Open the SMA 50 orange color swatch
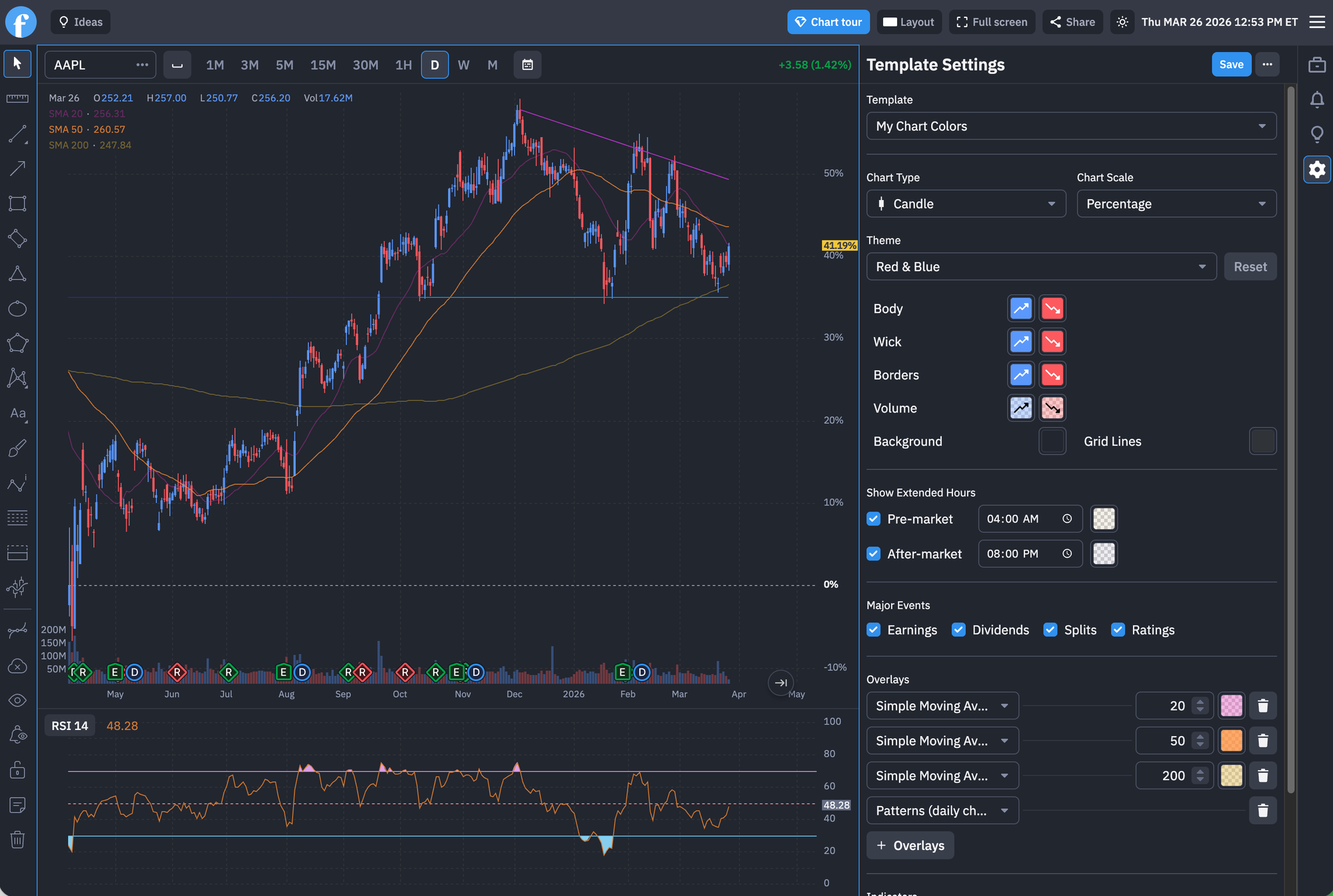The image size is (1333, 896). (1231, 741)
